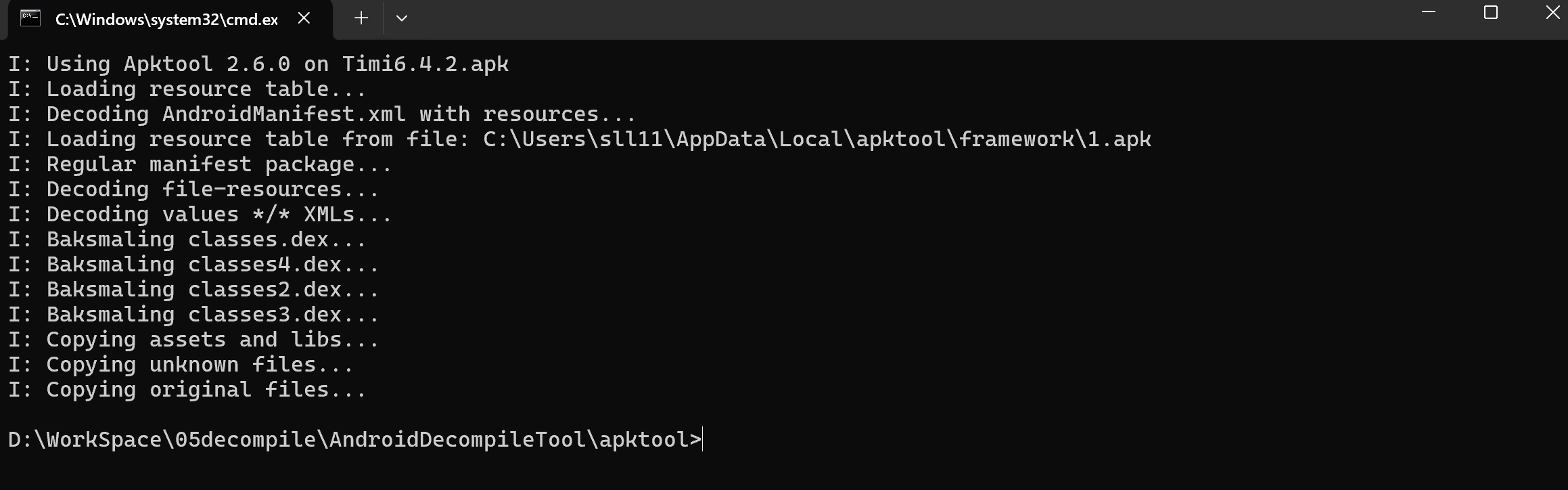Open a new terminal tab with plus
1568x490 pixels.
[x=361, y=19]
